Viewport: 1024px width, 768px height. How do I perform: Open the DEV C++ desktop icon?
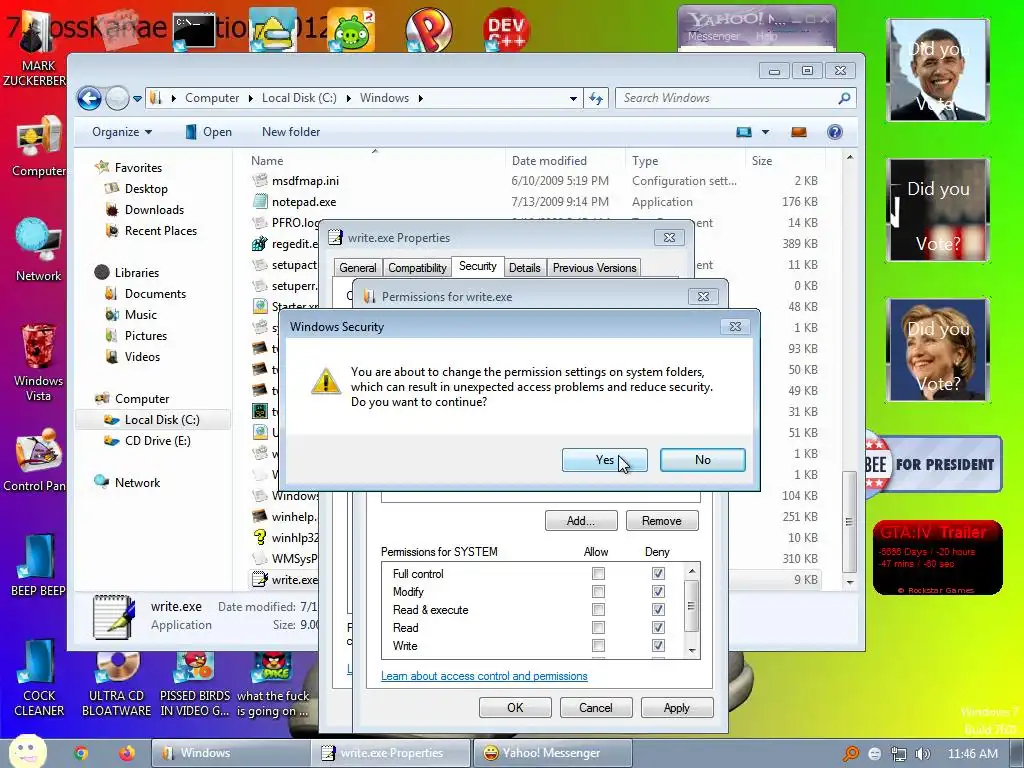506,29
